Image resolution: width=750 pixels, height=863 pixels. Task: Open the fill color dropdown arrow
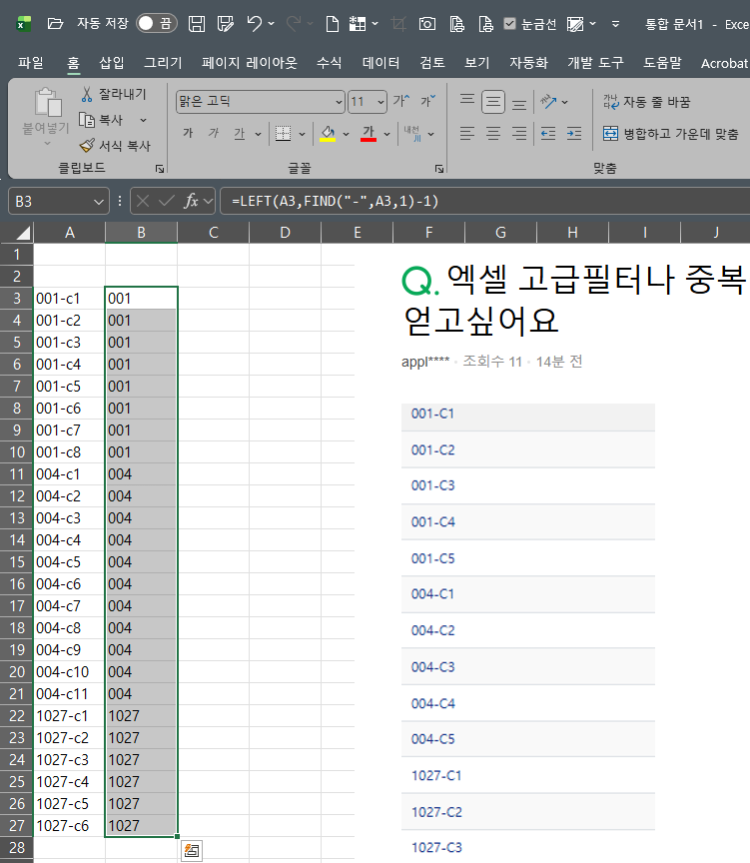pyautogui.click(x=346, y=134)
